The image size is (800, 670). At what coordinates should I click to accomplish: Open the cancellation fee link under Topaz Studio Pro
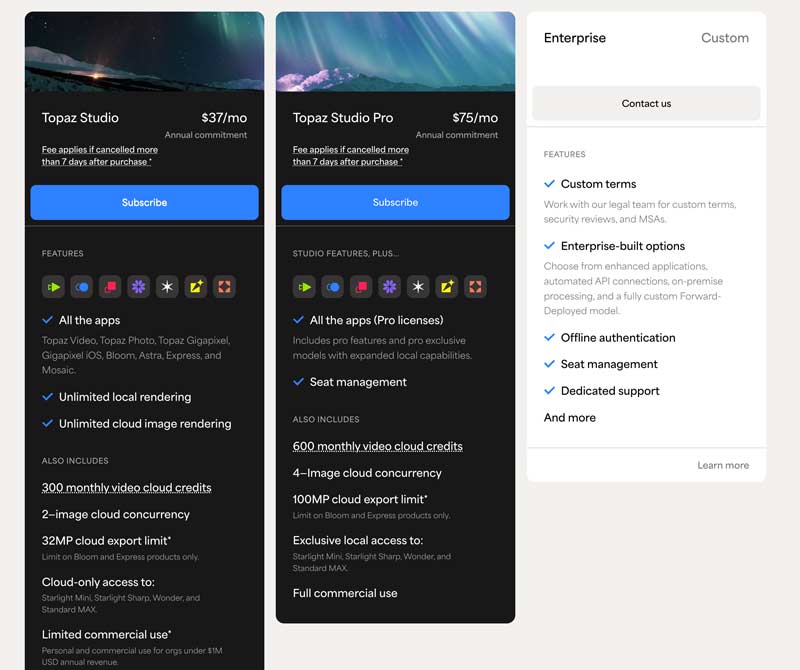(x=351, y=156)
